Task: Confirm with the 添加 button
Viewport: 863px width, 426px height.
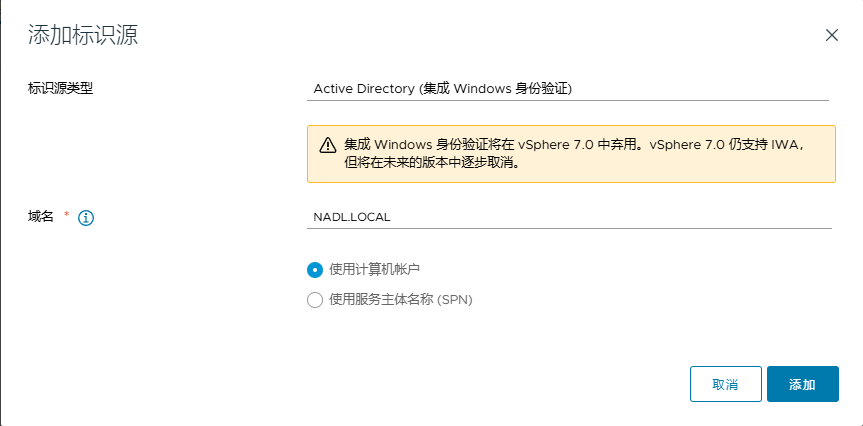Action: coord(802,384)
